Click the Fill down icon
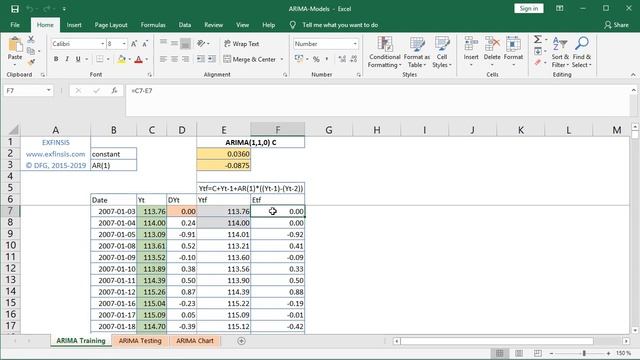 (x=538, y=51)
